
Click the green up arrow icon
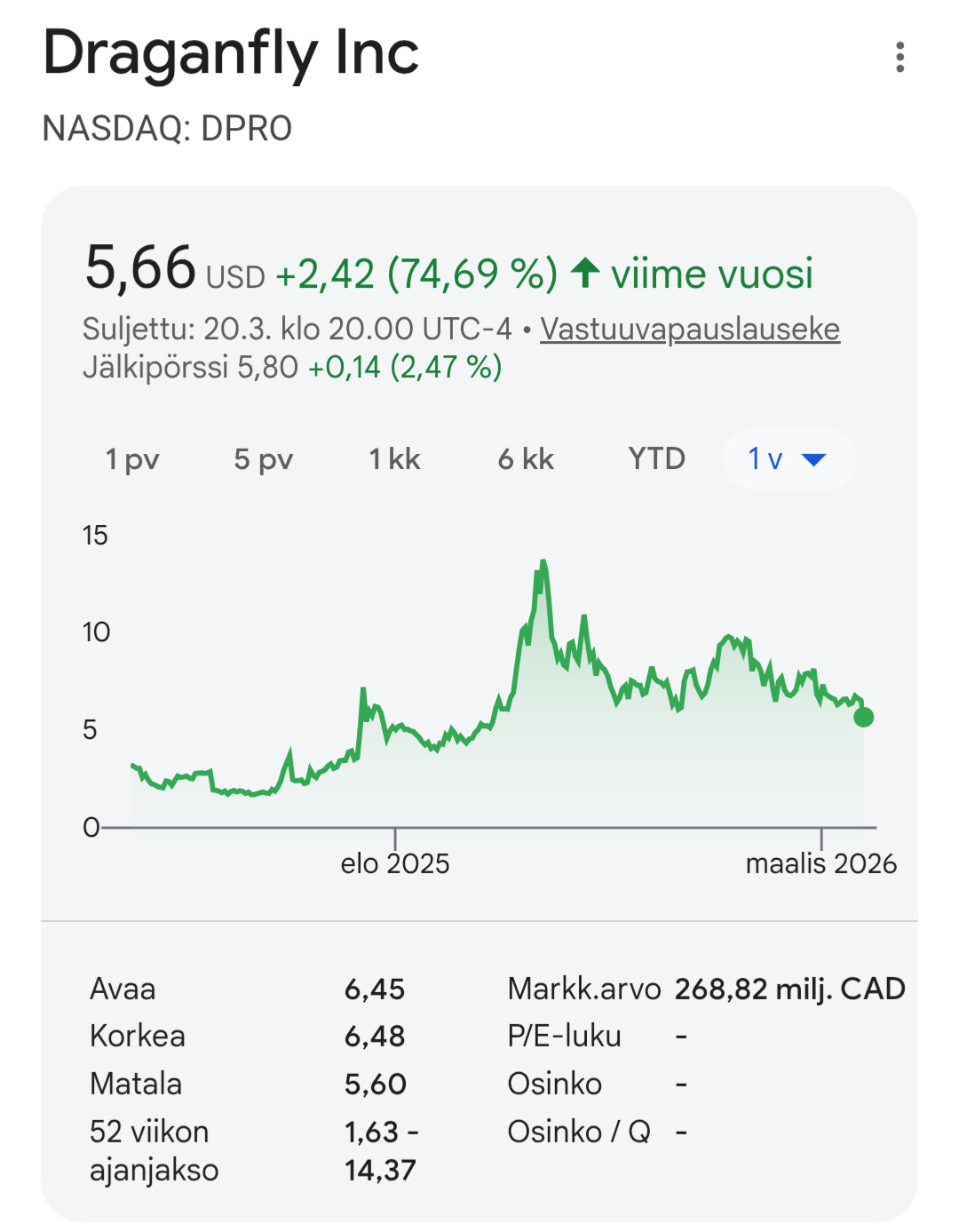click(585, 273)
